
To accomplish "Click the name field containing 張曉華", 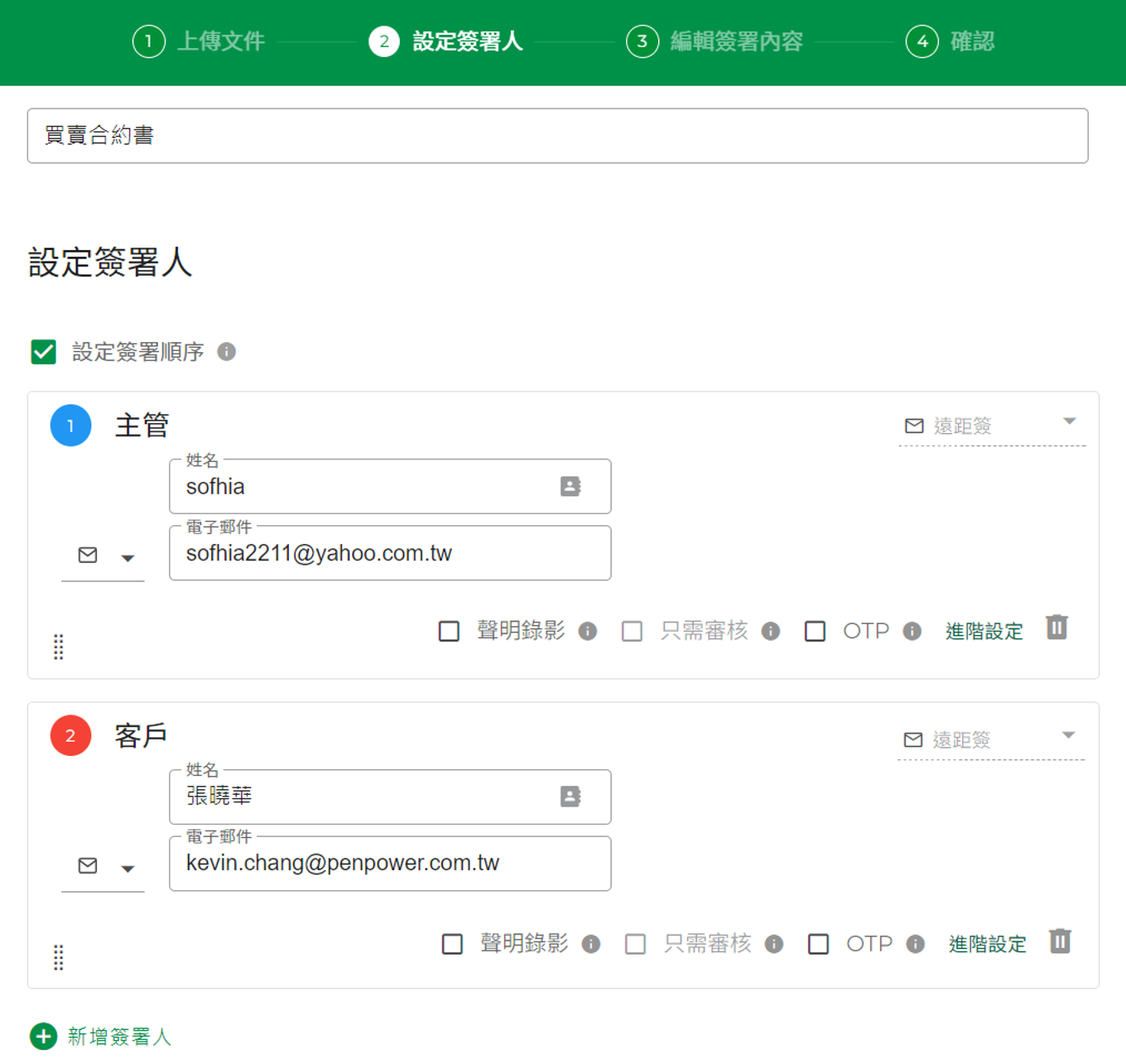I will coord(390,797).
